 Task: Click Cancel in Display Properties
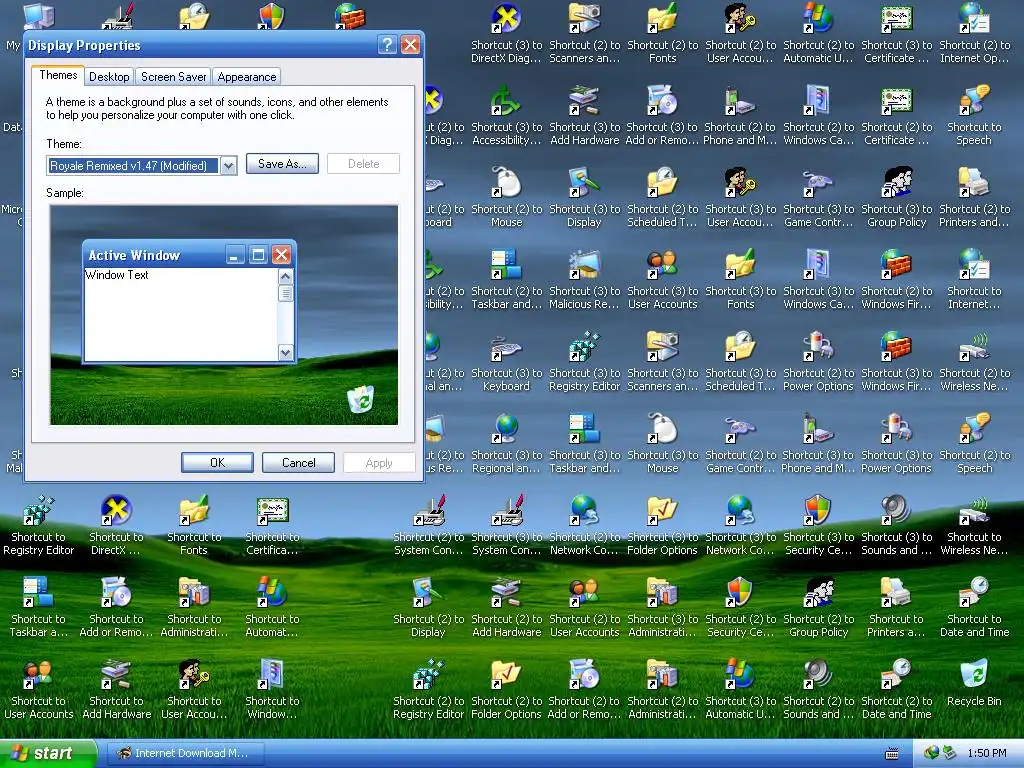(298, 463)
